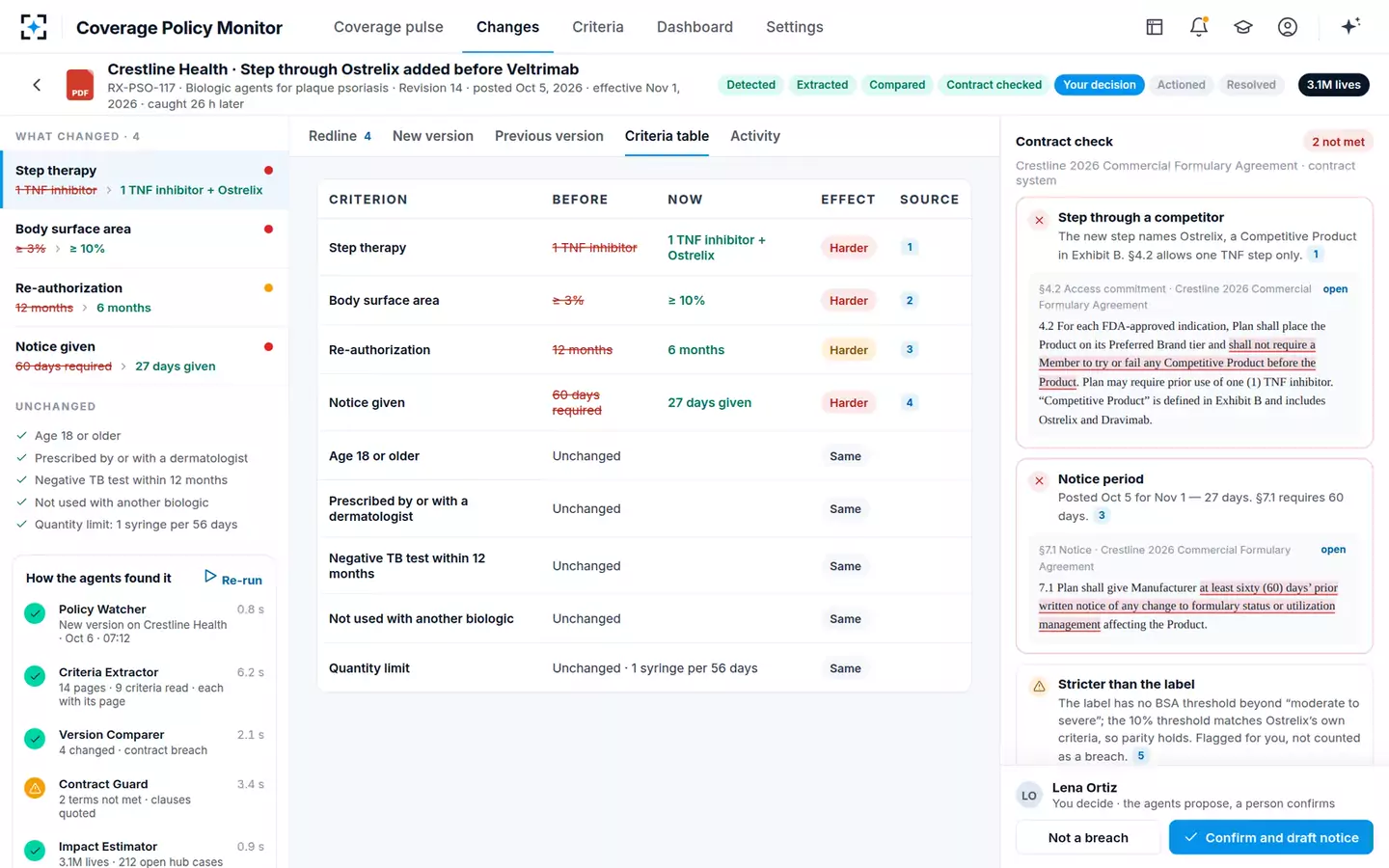Click Same badge in Quantity limit row
Viewport: 1389px width, 868px height.
click(845, 668)
